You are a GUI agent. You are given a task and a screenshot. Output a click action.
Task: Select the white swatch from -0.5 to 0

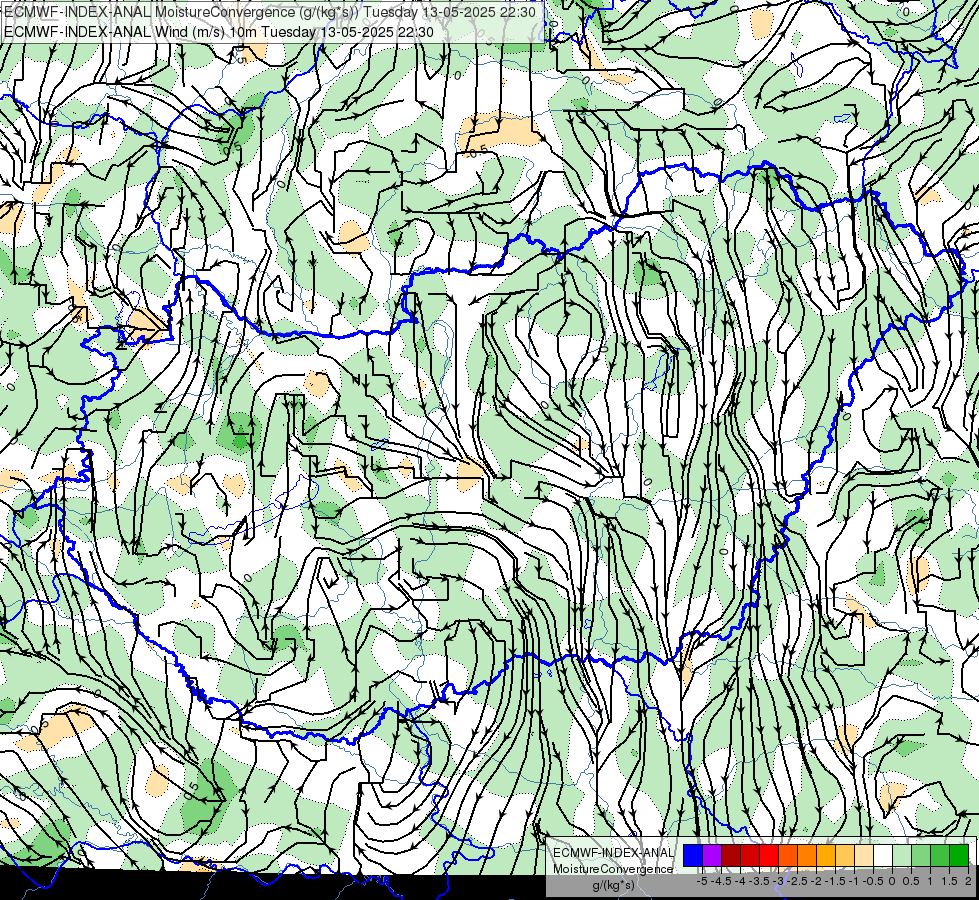(x=883, y=856)
